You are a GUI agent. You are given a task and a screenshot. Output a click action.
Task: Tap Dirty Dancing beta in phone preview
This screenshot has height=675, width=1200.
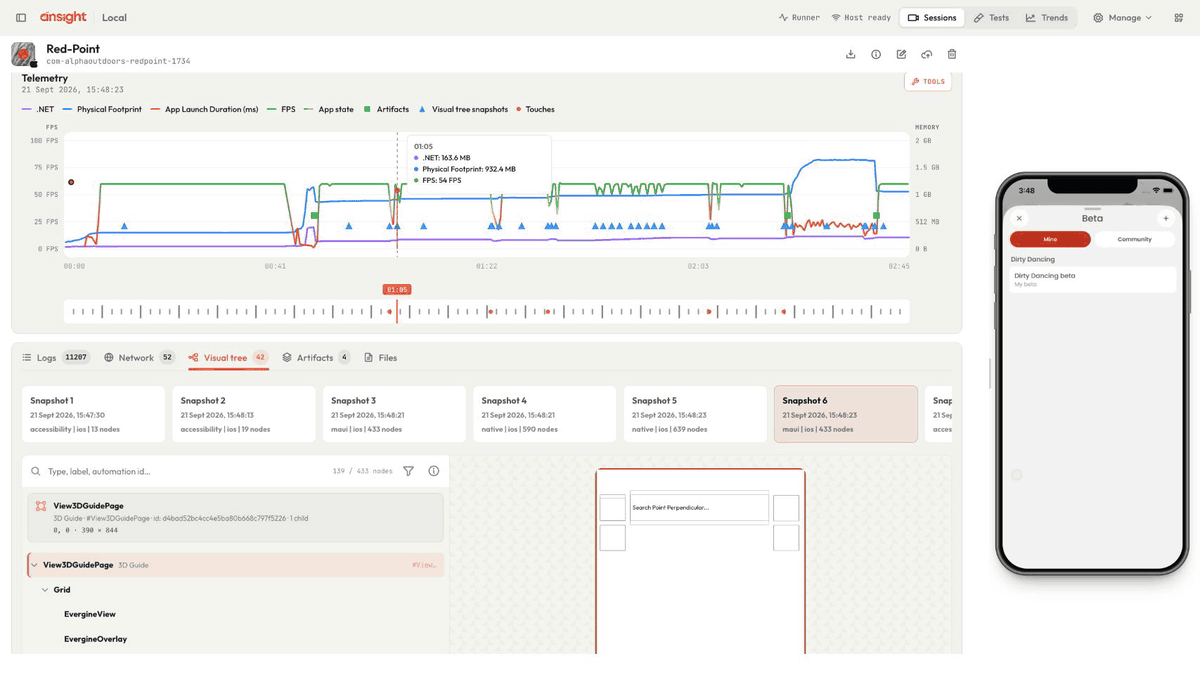click(x=1093, y=279)
